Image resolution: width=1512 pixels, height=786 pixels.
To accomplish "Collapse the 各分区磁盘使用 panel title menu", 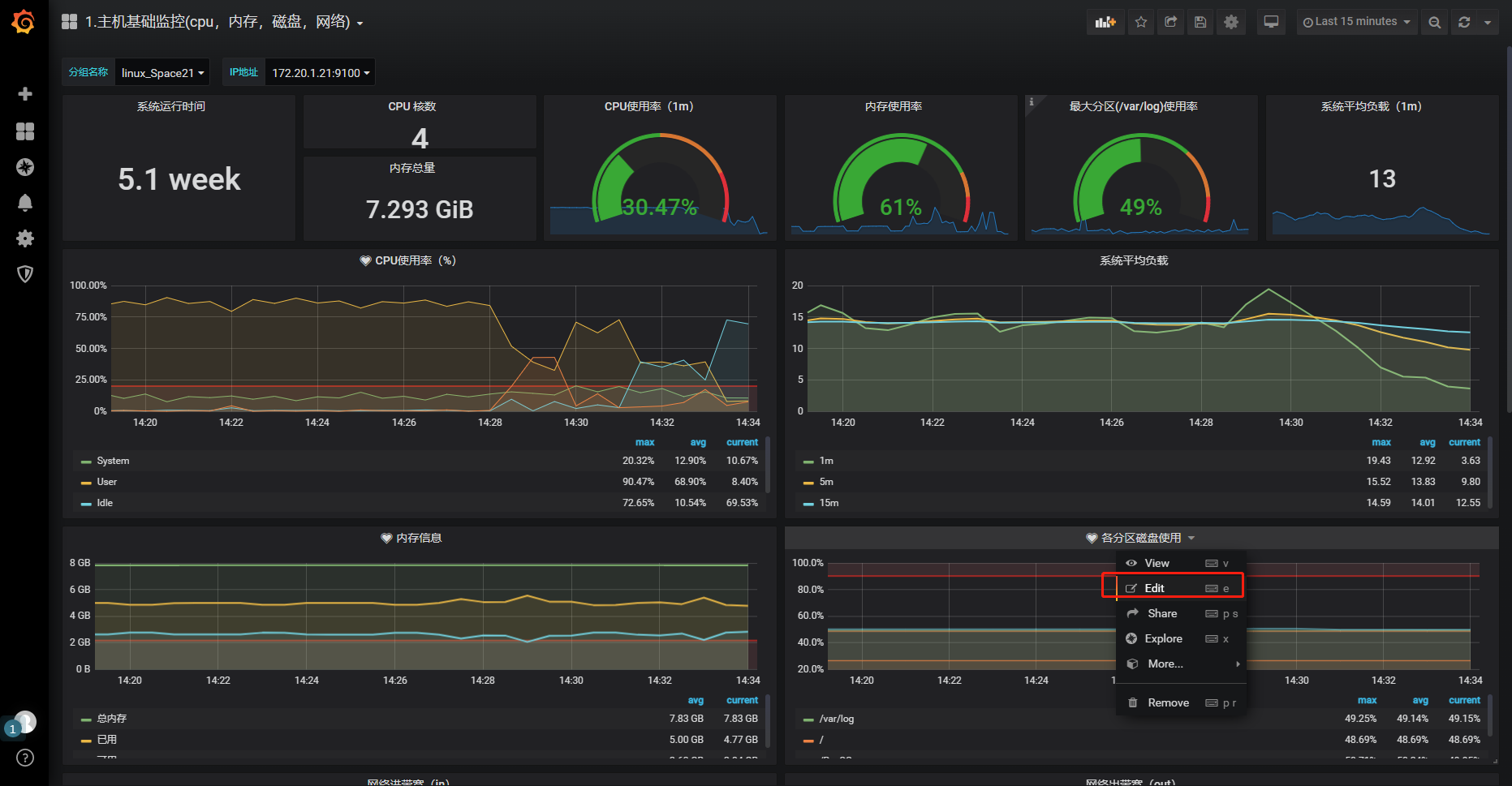I will tap(1141, 538).
